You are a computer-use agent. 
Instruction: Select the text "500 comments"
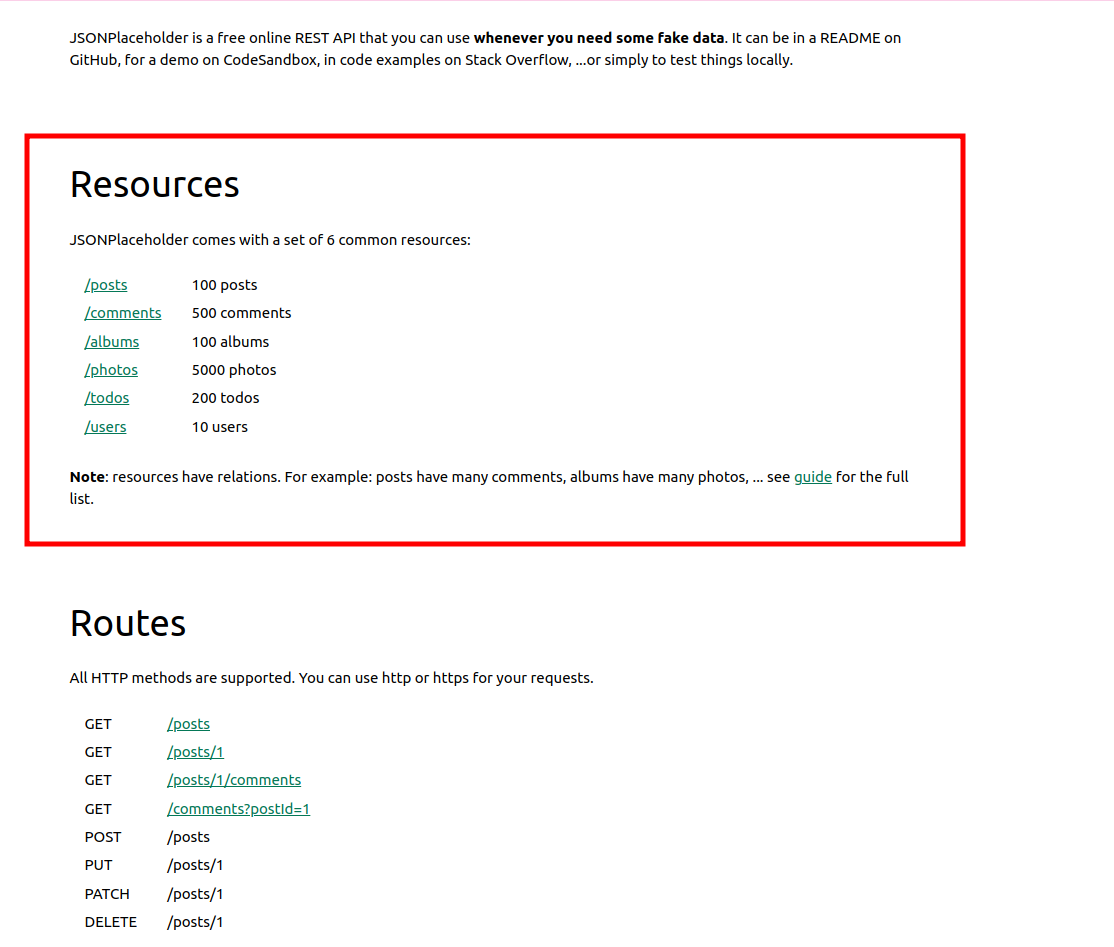click(242, 313)
